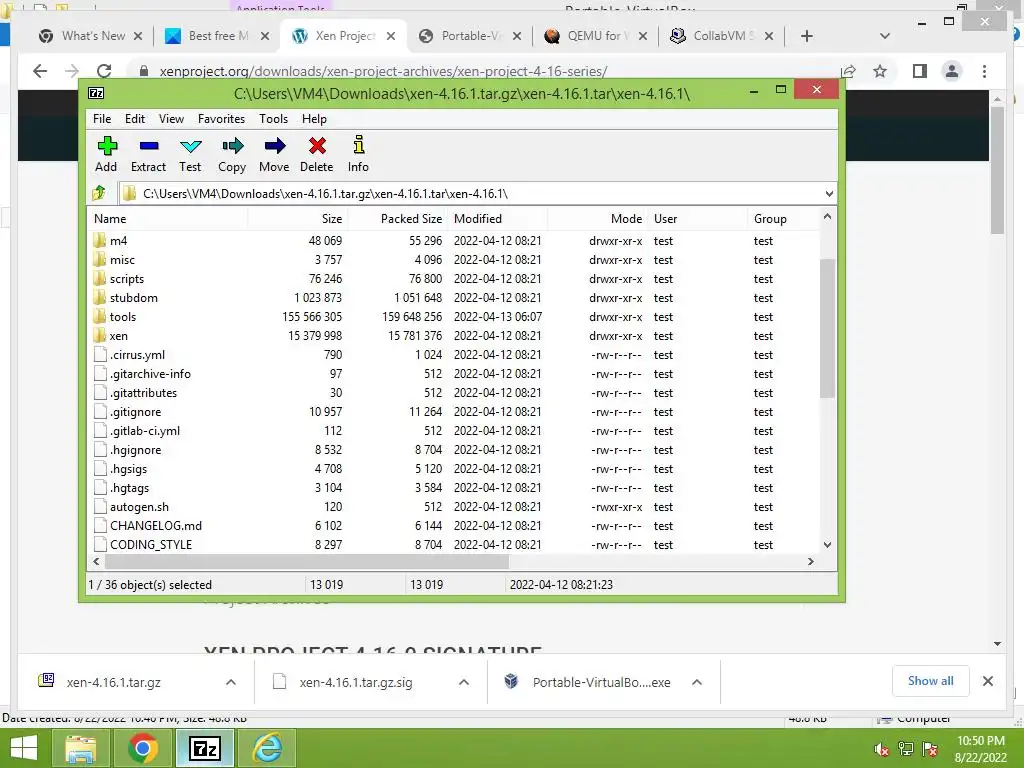The width and height of the screenshot is (1024, 768).
Task: Launch Internet Explorer from taskbar
Action: pyautogui.click(x=267, y=748)
